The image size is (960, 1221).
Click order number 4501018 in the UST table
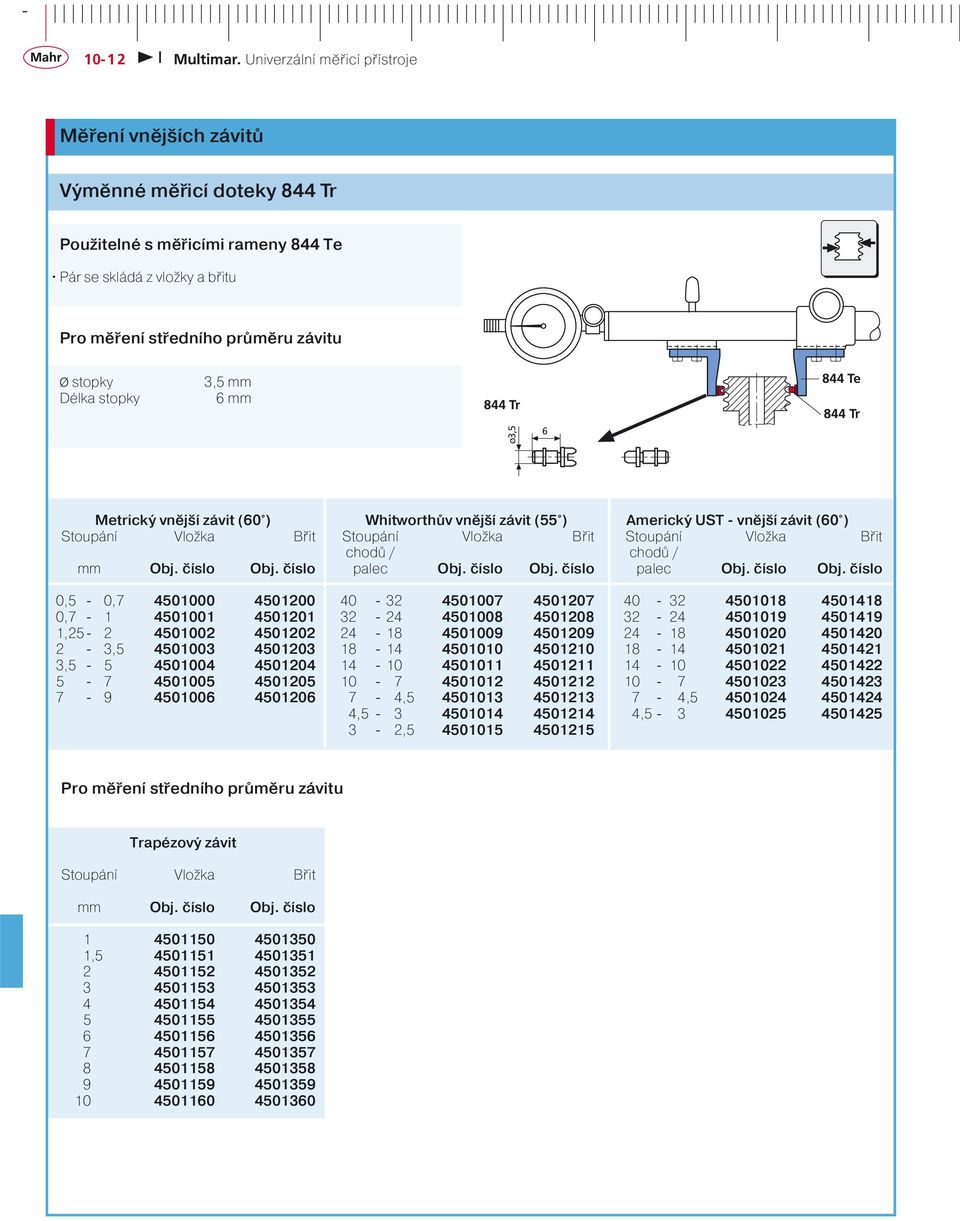point(756,601)
